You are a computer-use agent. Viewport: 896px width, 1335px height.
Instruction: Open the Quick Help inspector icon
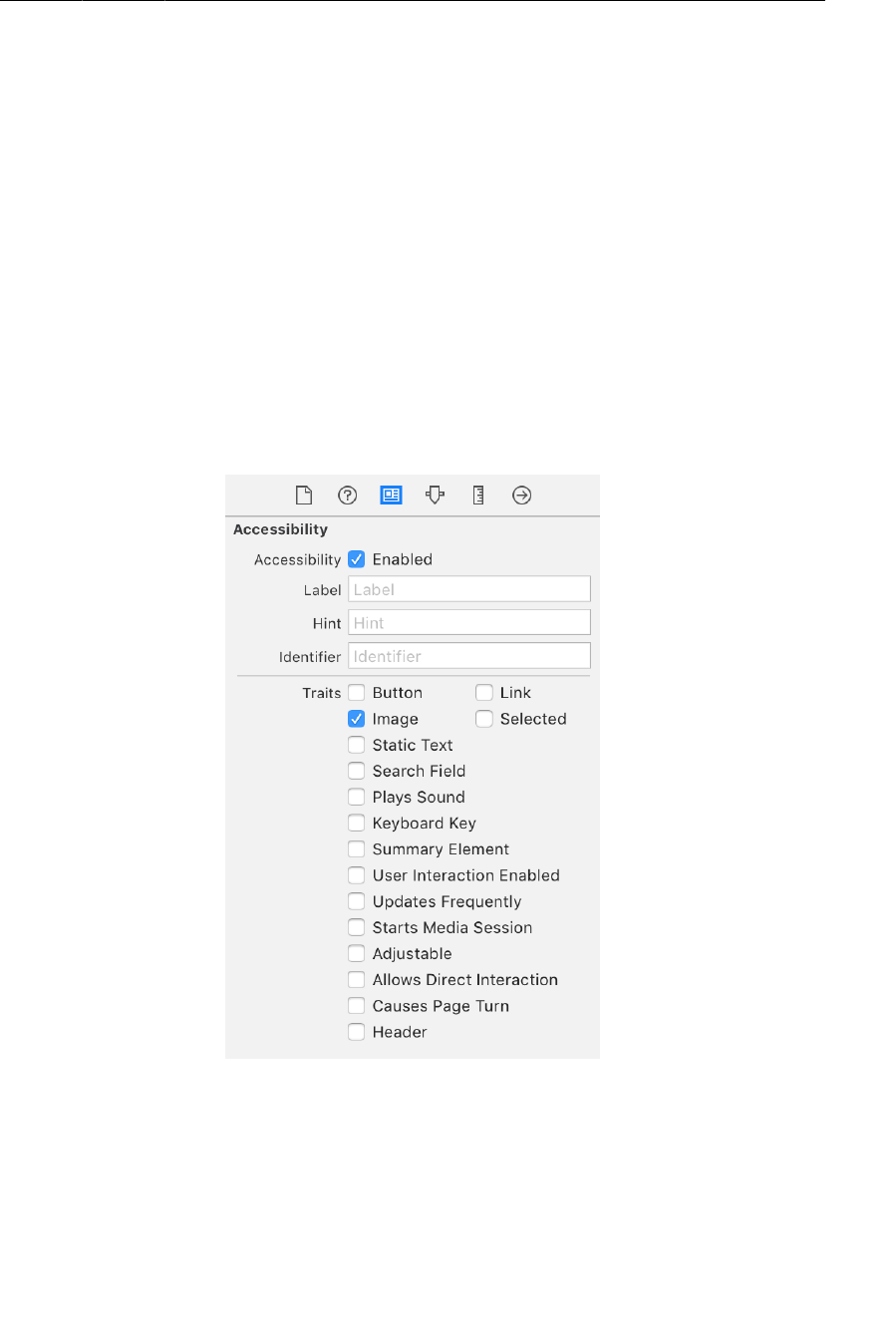348,495
